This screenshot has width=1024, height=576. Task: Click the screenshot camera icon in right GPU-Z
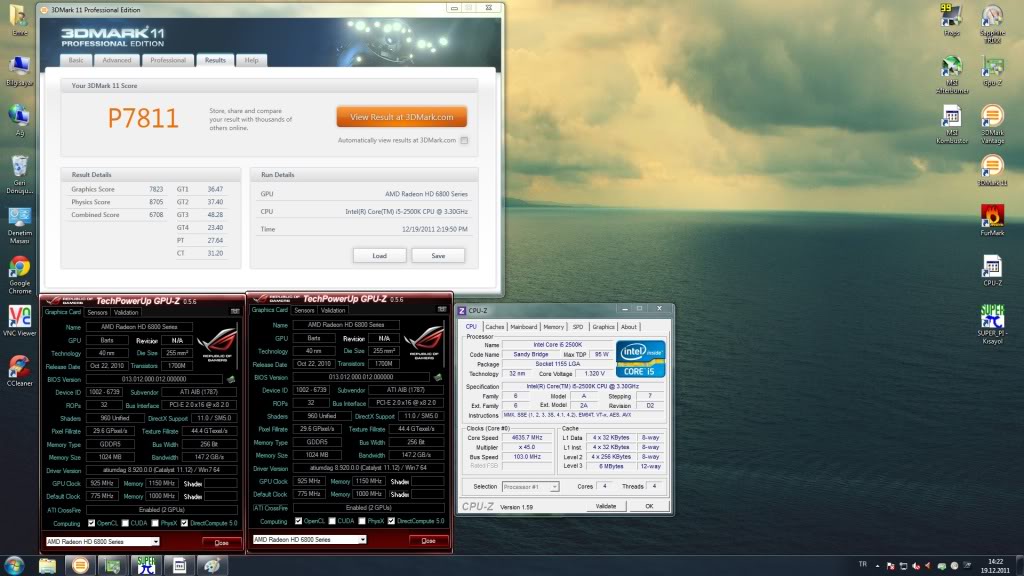441,310
